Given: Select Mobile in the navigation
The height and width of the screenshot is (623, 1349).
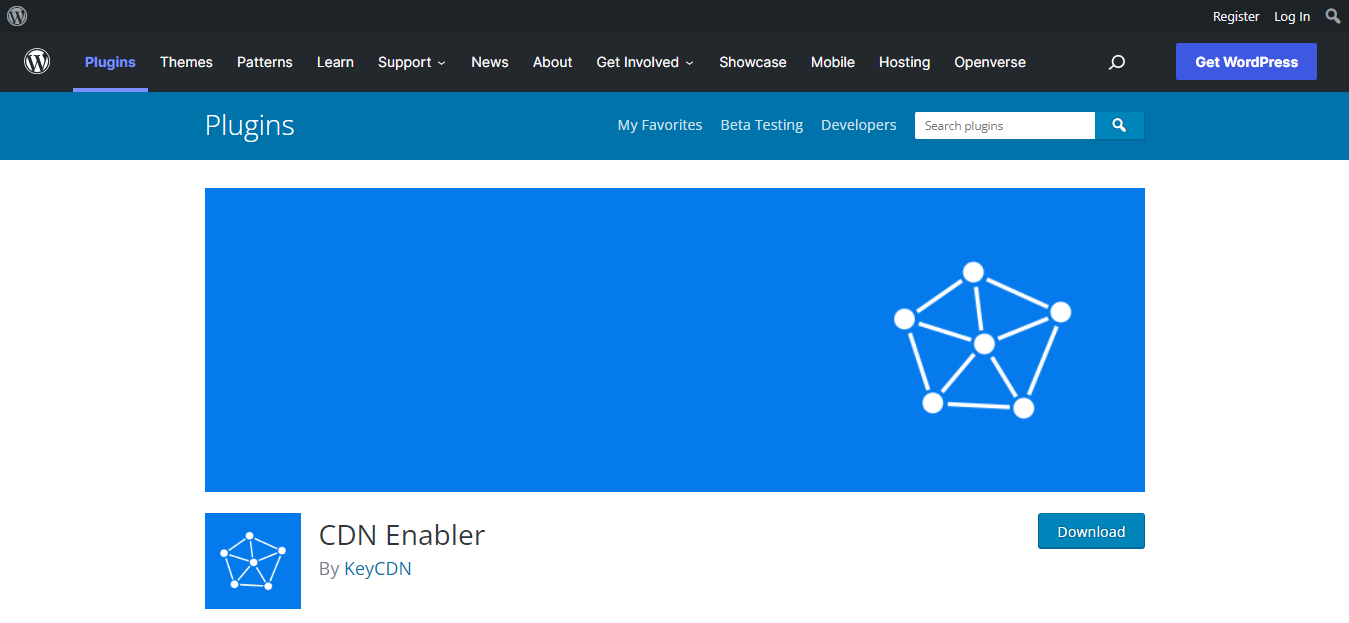Looking at the screenshot, I should (833, 62).
